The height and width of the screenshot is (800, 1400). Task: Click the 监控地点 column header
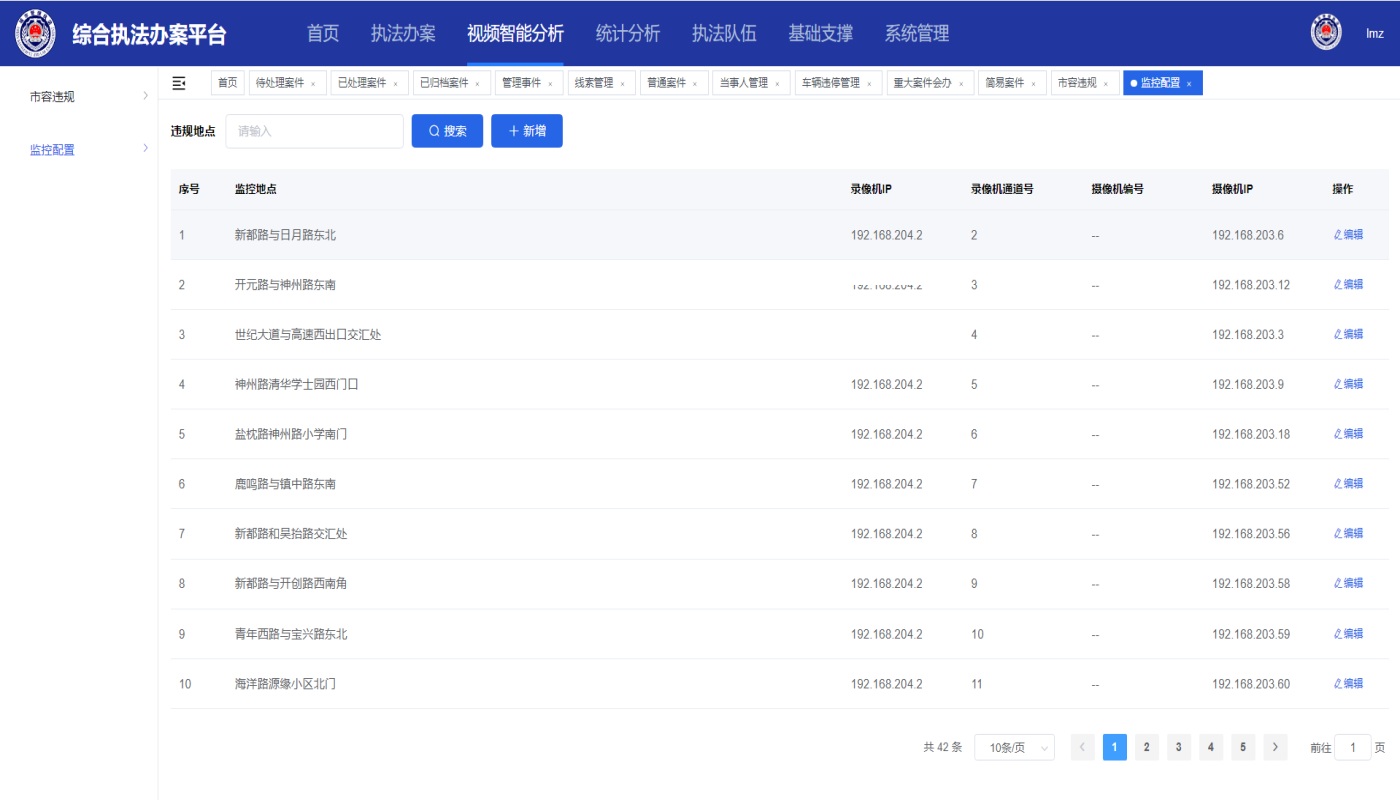[x=255, y=189]
